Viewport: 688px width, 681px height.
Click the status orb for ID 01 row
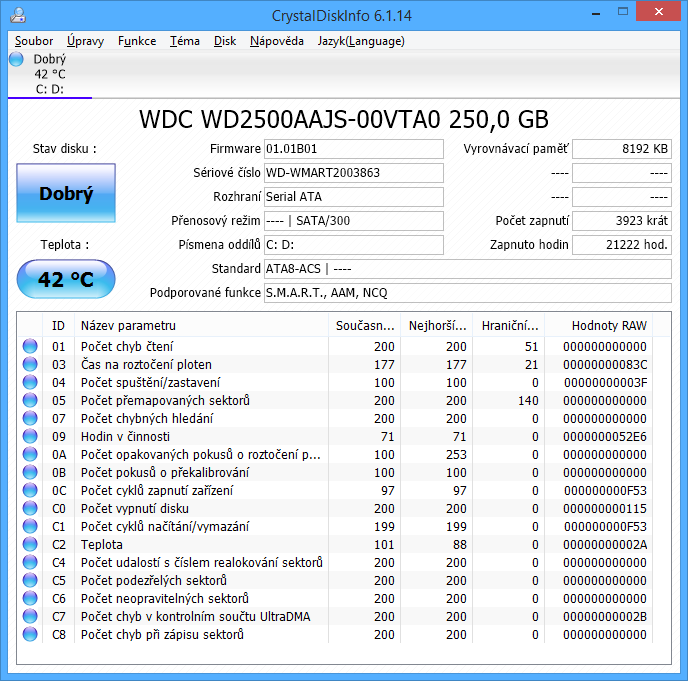pos(30,346)
